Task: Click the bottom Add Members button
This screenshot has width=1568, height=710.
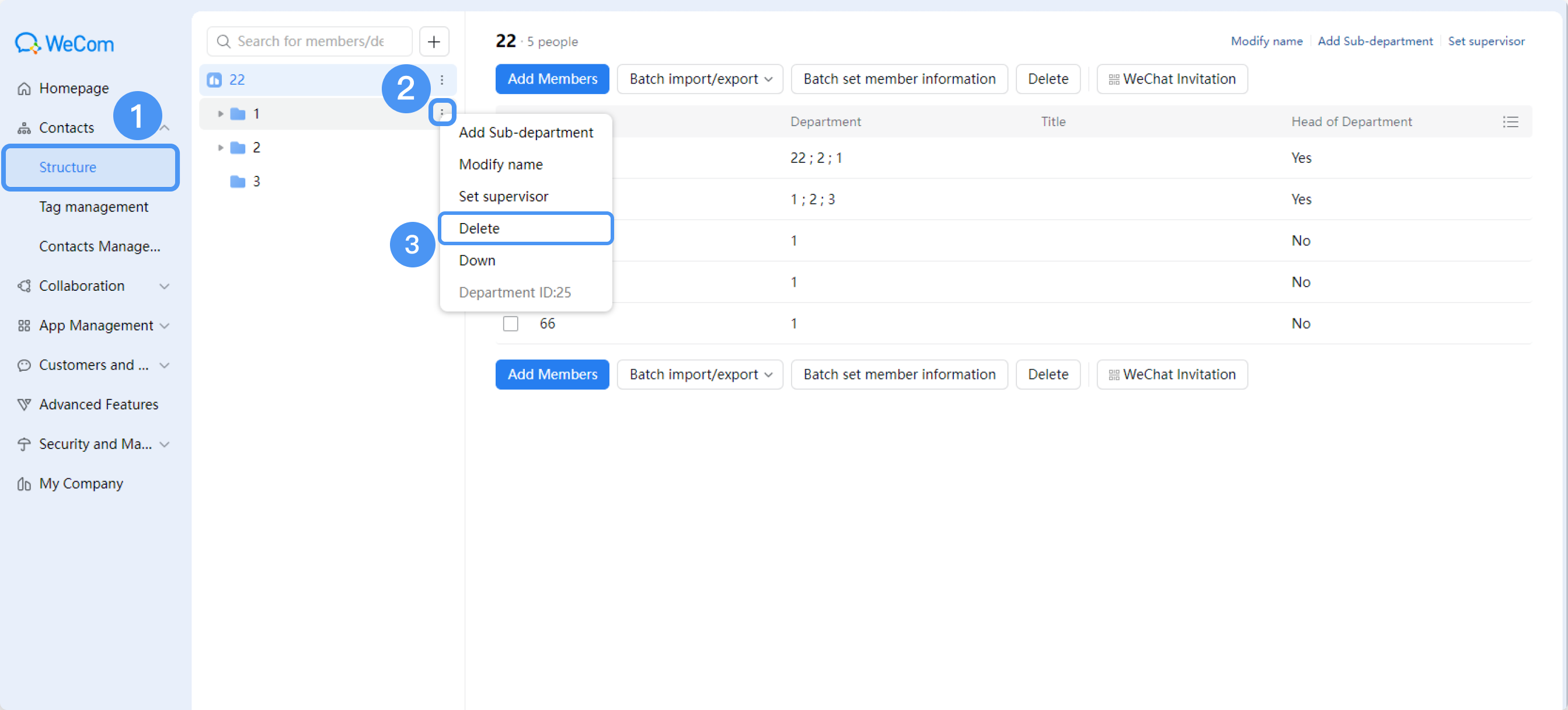Action: (x=553, y=374)
